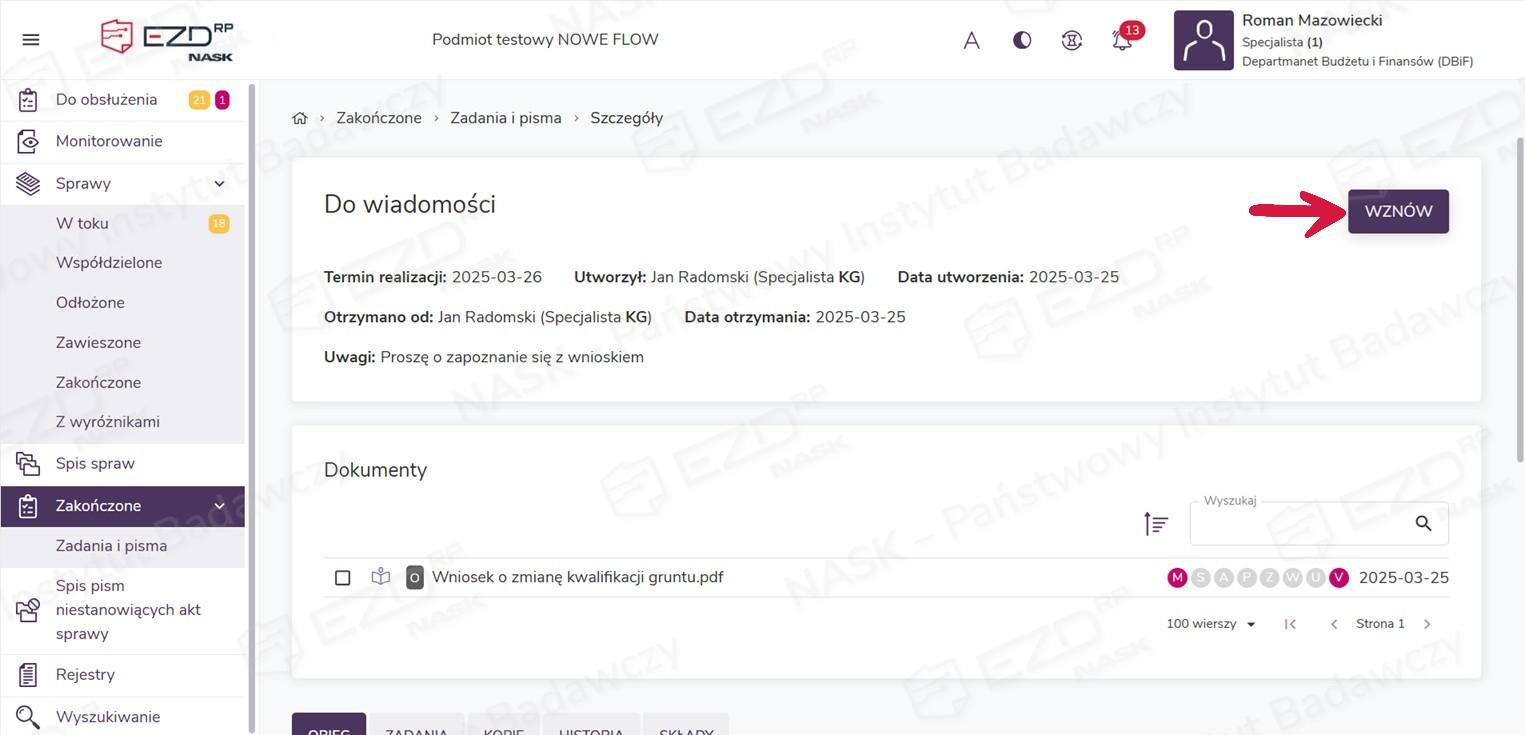1525x735 pixels.
Task: Click the pink 'M' marker badge
Action: tap(1177, 578)
